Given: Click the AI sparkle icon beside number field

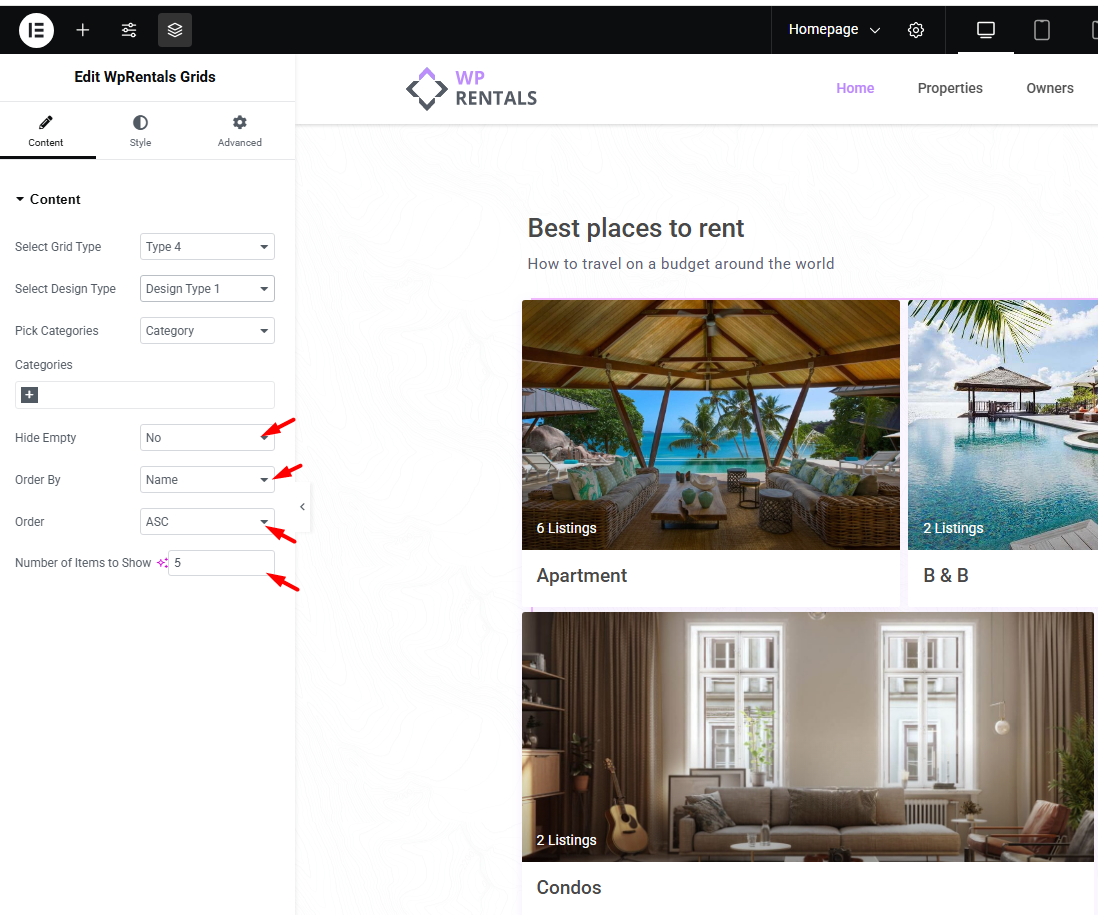Looking at the screenshot, I should (x=161, y=563).
